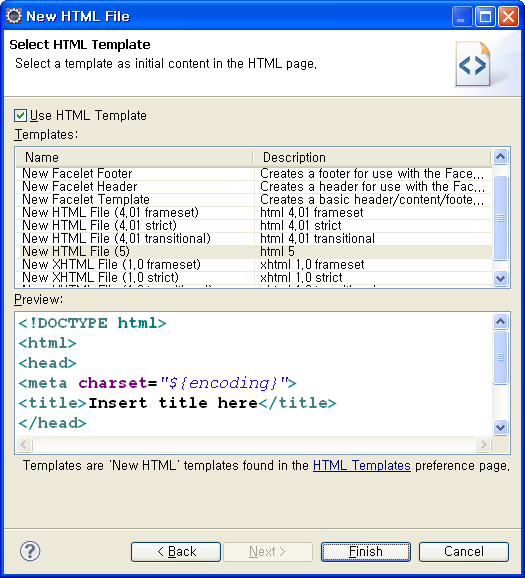Uncheck the Use HTML Template checkbox
The image size is (525, 578).
(x=20, y=115)
